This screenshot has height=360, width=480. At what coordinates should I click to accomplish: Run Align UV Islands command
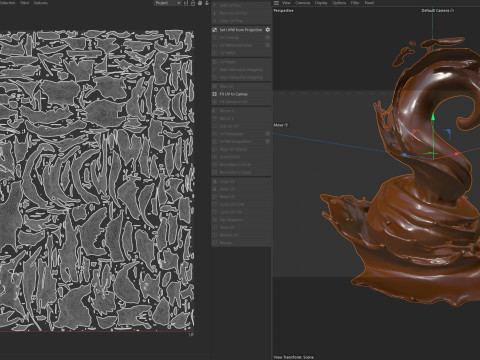tap(241, 149)
